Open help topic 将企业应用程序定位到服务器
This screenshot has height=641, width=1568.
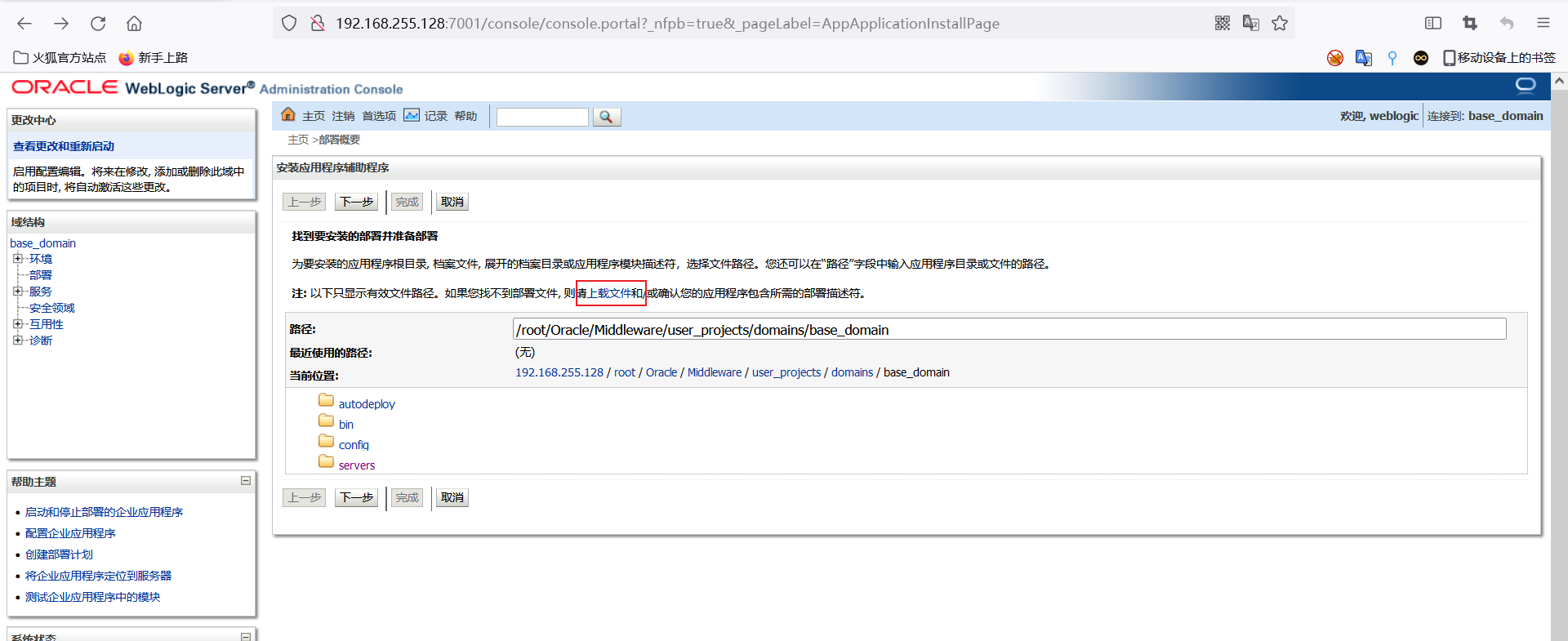point(98,576)
